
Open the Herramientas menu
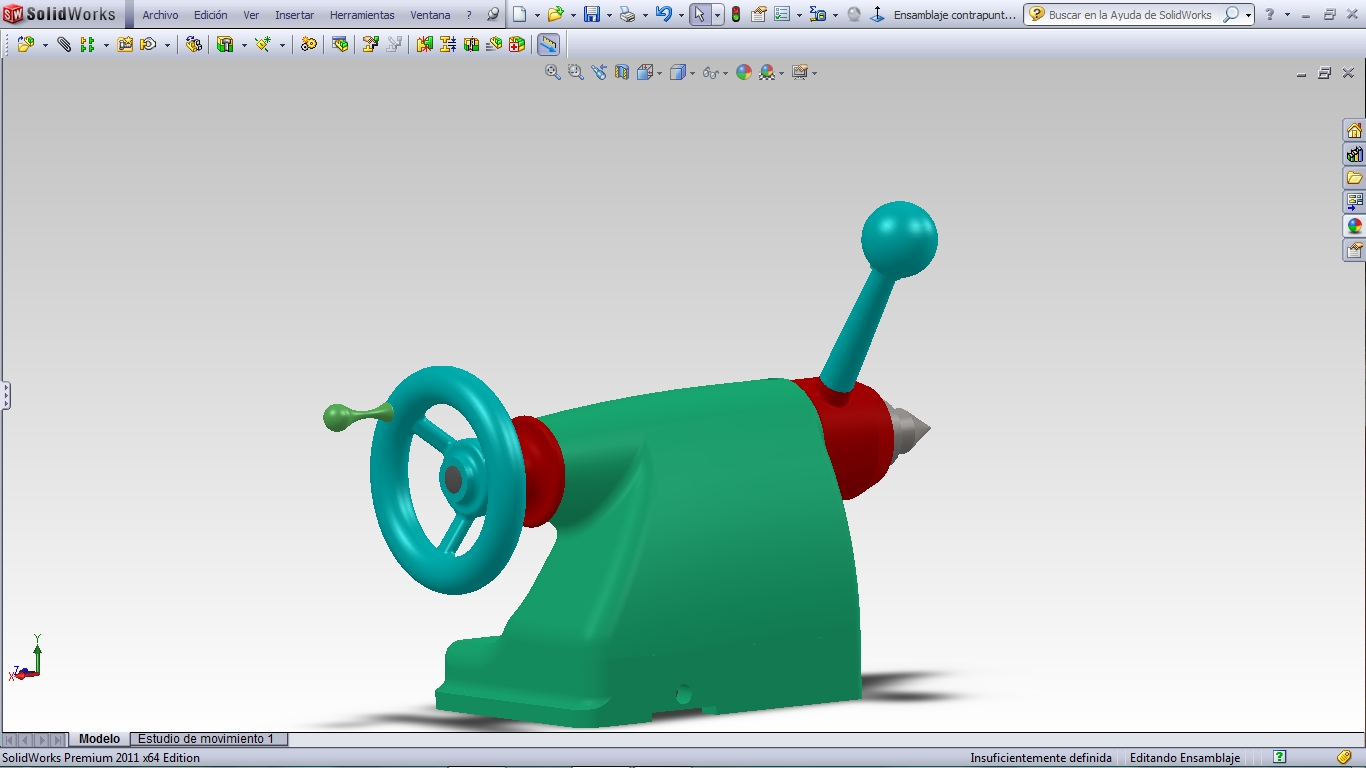point(362,15)
